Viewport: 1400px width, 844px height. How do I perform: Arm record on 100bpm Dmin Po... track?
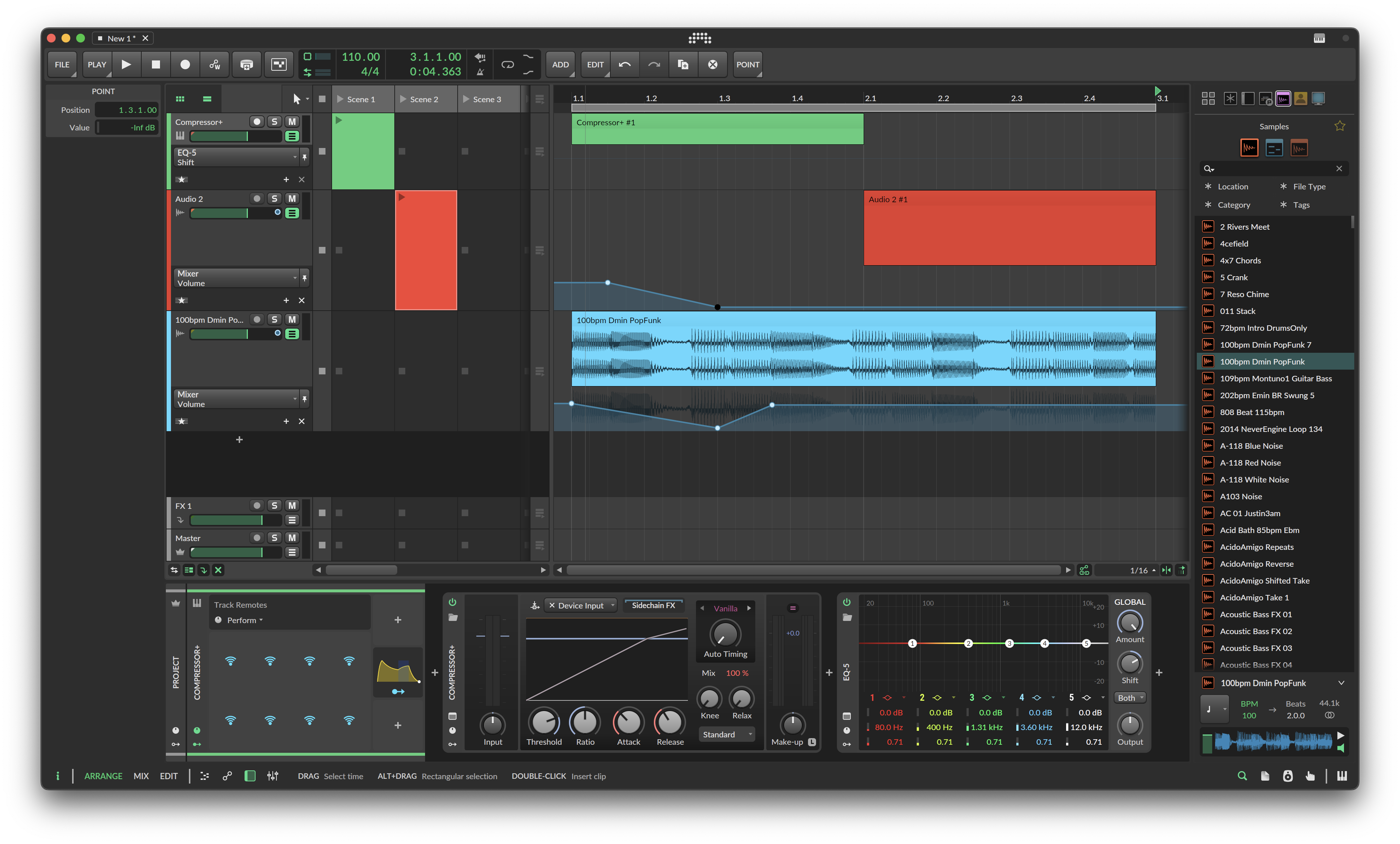click(x=257, y=319)
